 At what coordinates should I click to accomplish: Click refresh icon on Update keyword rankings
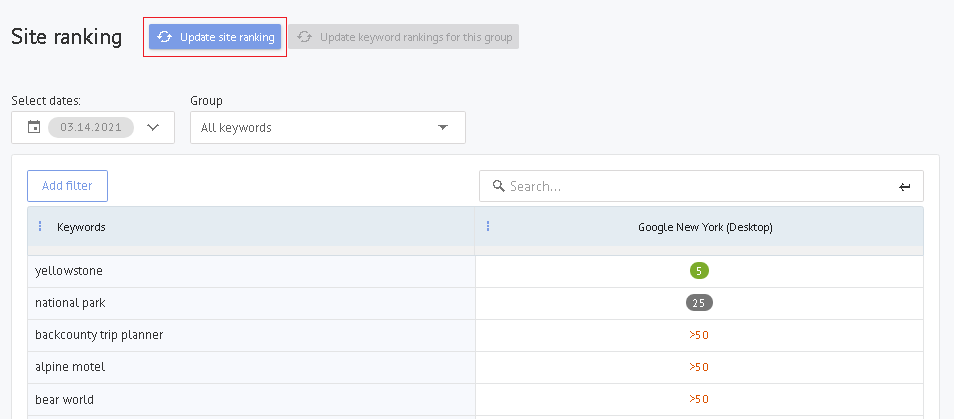click(x=305, y=37)
